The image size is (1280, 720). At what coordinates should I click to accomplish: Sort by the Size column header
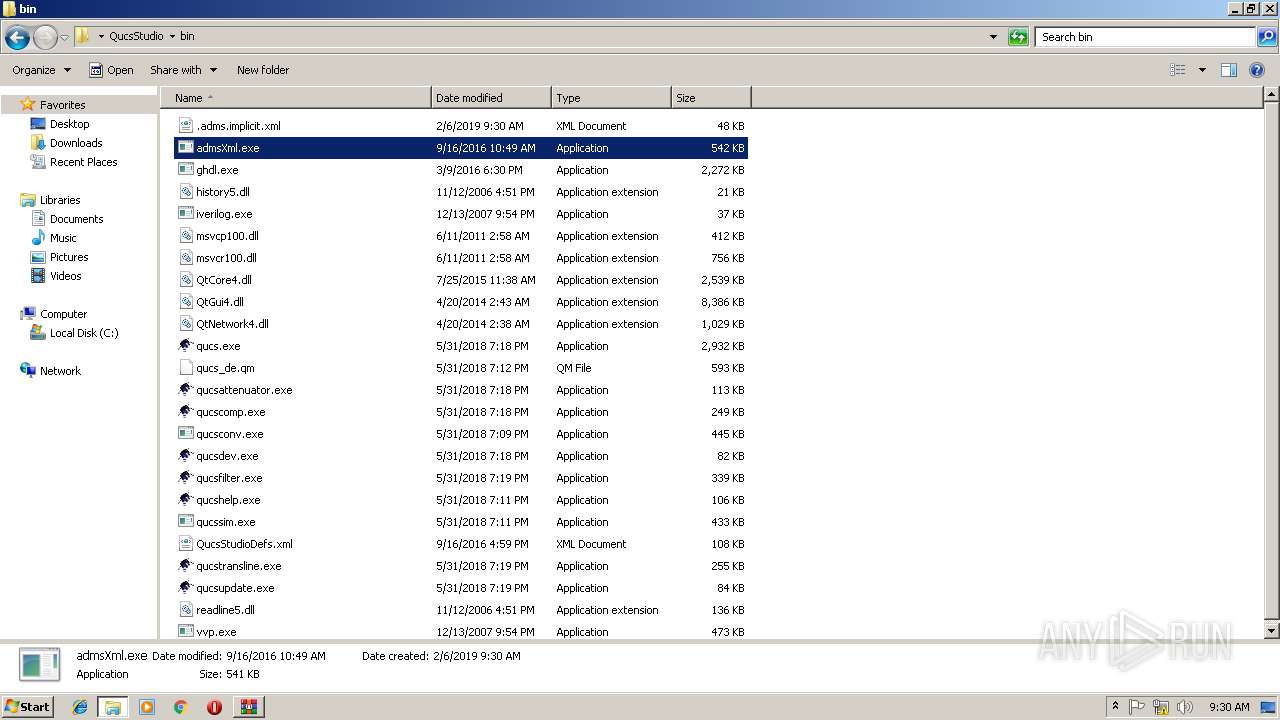click(711, 98)
